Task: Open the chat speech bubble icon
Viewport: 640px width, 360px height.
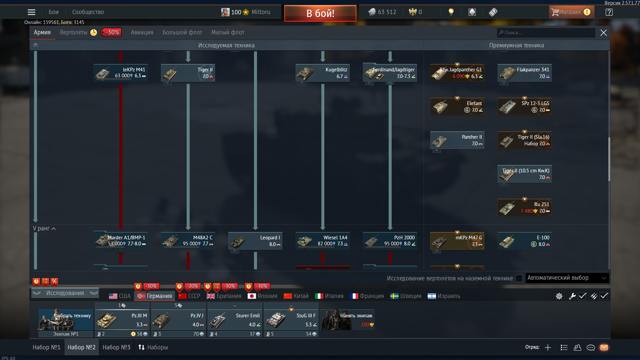Action: (591, 347)
